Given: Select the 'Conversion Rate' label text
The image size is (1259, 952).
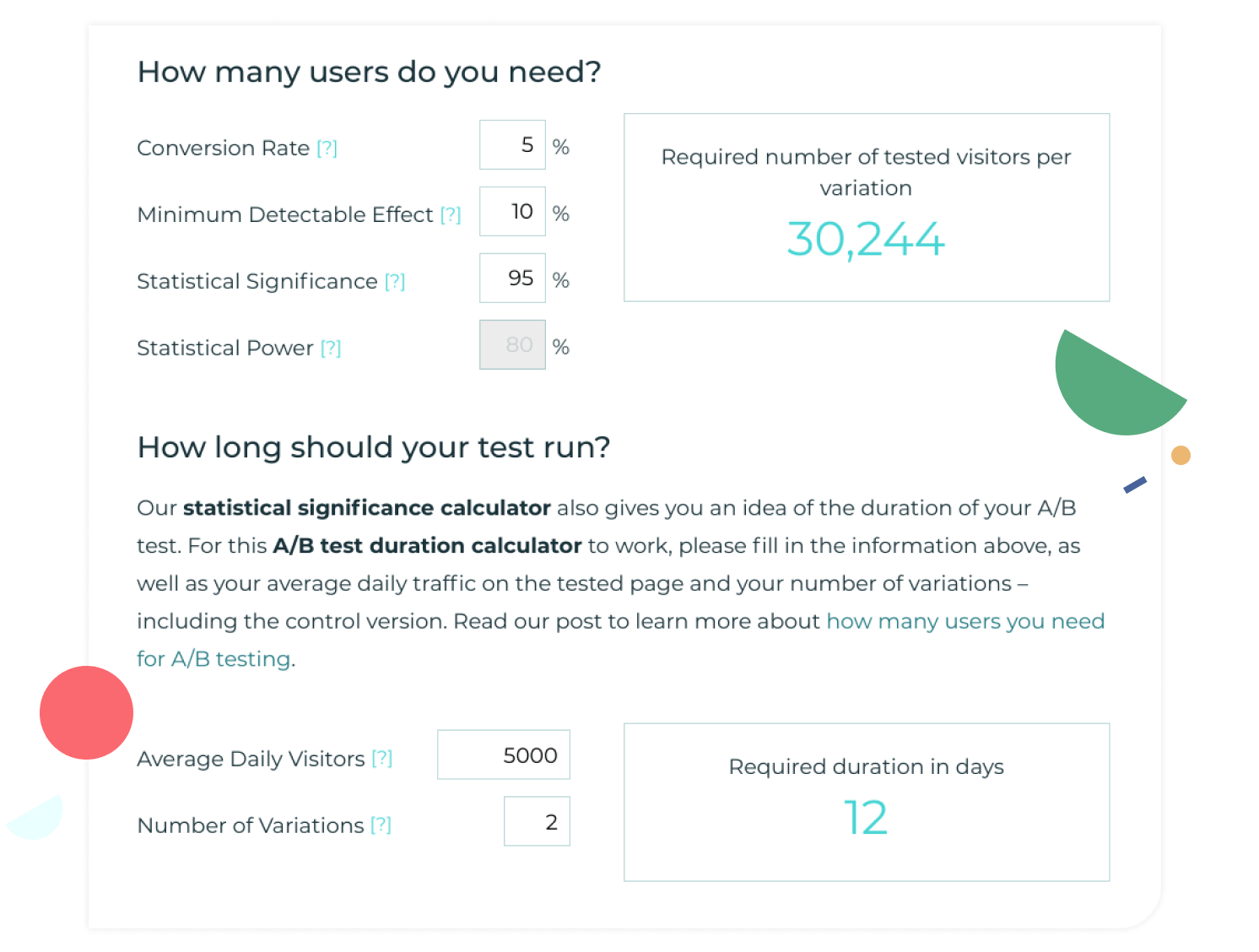Looking at the screenshot, I should point(224,149).
